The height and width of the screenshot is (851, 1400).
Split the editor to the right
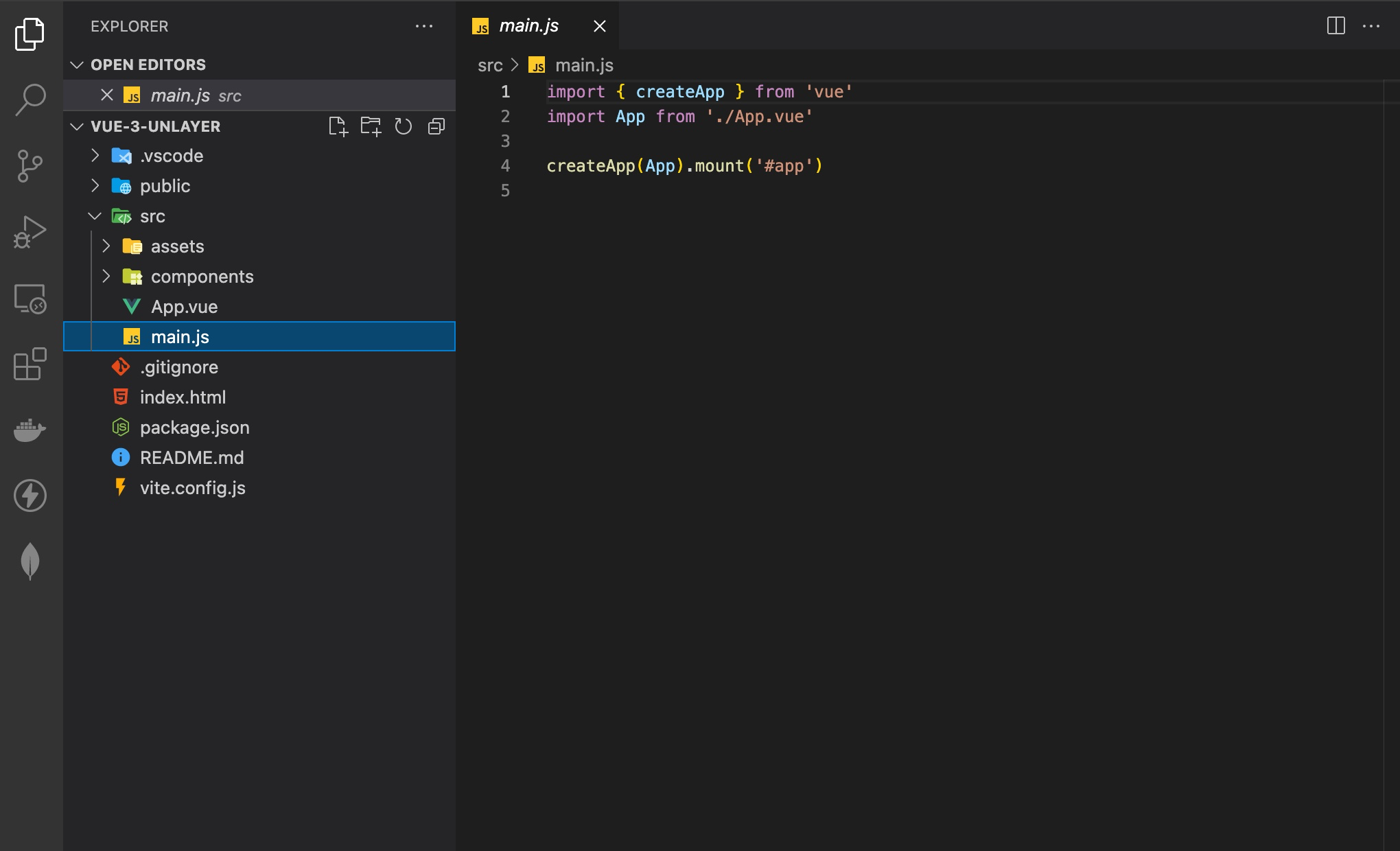coord(1335,26)
